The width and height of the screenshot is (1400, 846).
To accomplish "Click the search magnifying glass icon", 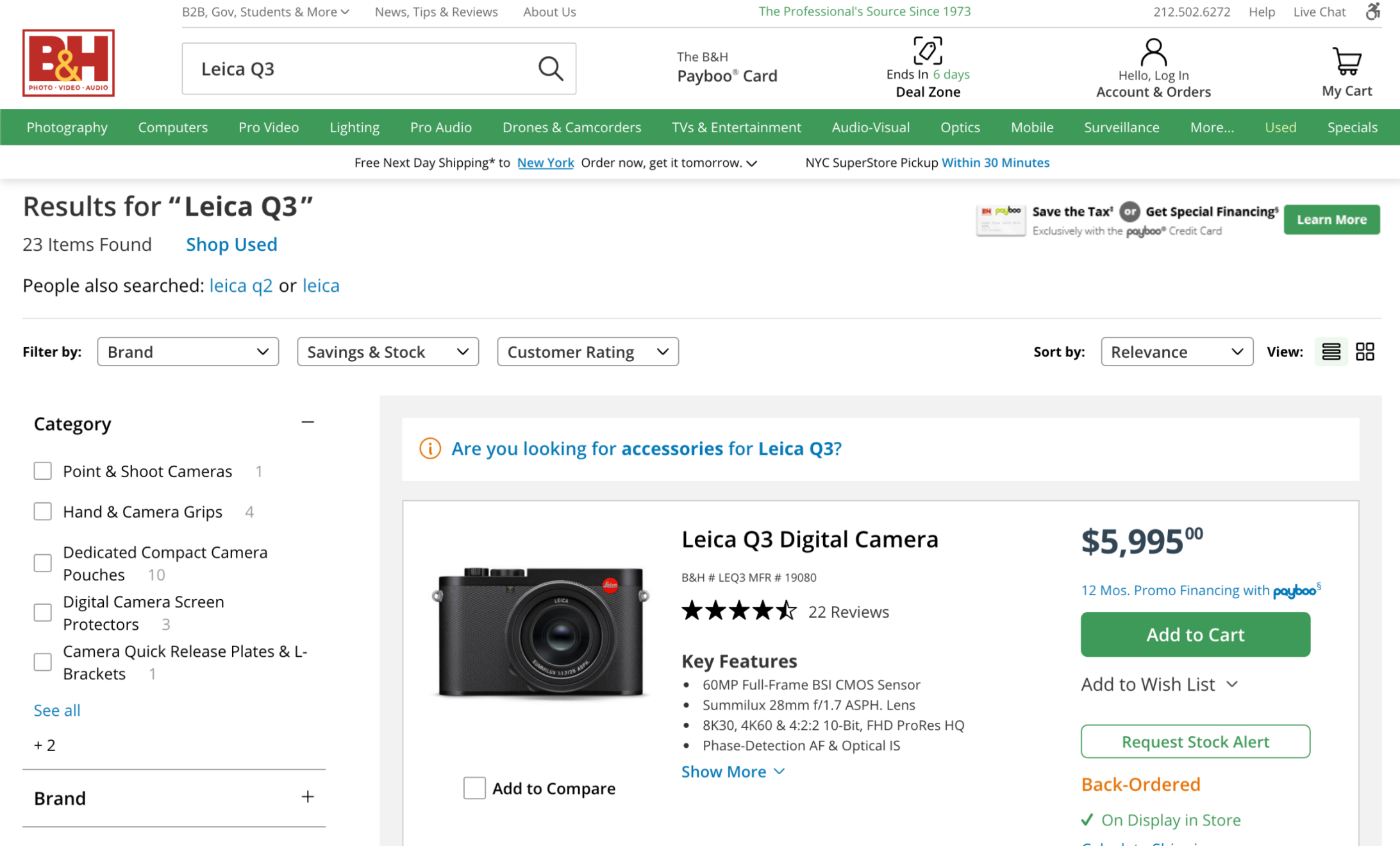I will [x=550, y=69].
